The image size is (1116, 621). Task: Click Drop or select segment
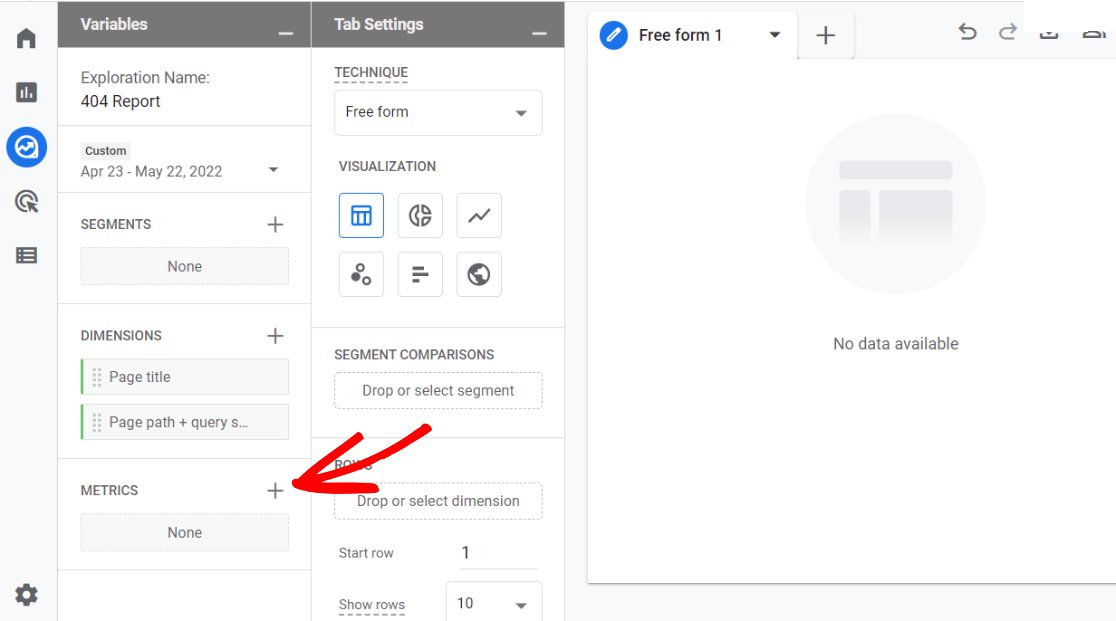pos(437,390)
